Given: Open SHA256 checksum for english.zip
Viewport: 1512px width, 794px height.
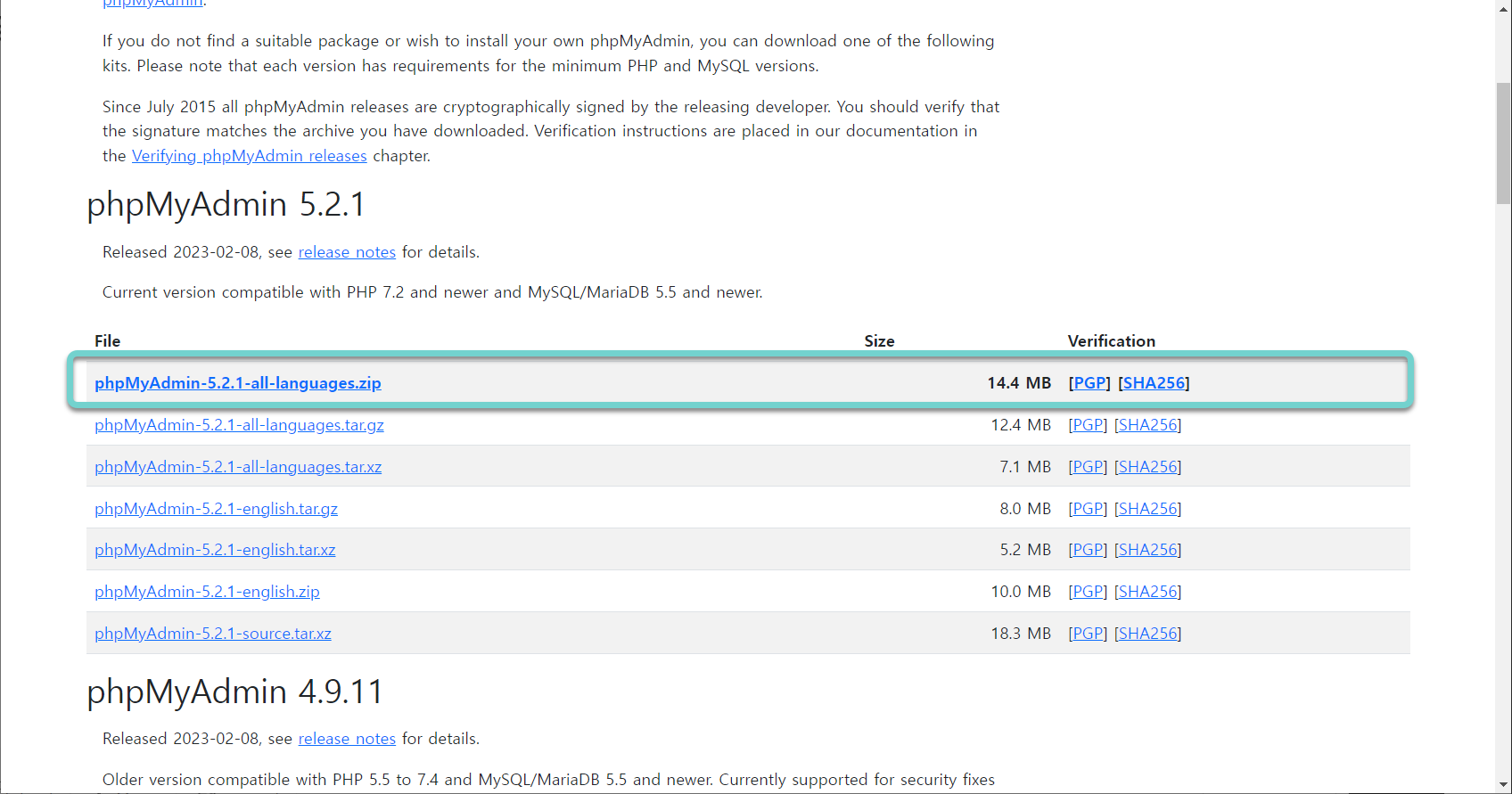Looking at the screenshot, I should point(1148,592).
